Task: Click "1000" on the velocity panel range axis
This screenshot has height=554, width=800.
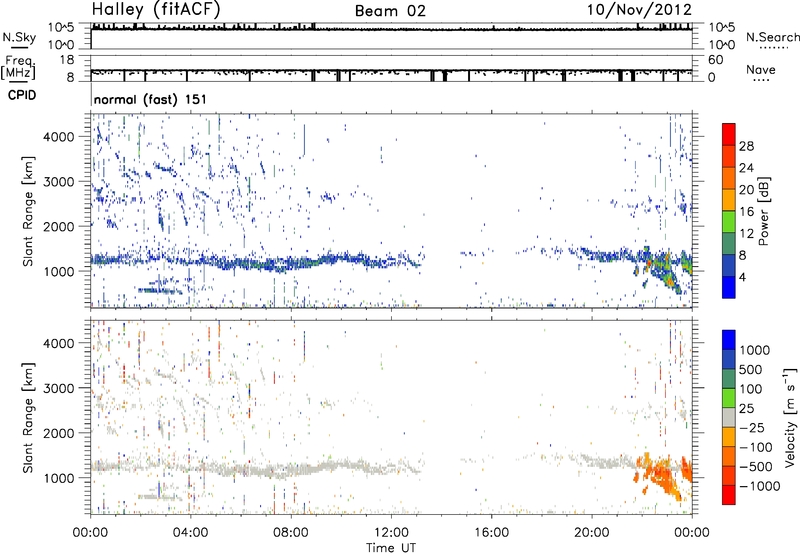Action: pos(58,477)
